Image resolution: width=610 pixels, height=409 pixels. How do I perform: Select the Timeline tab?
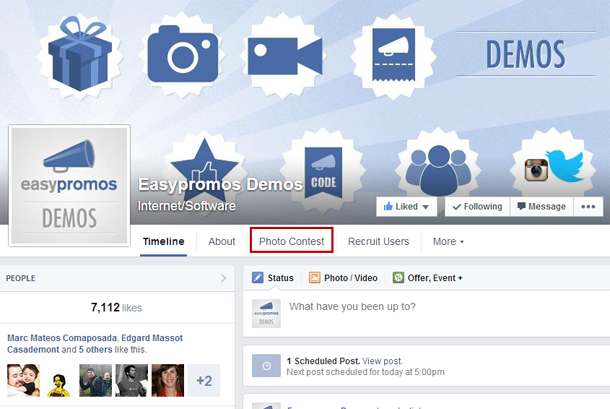pos(163,242)
